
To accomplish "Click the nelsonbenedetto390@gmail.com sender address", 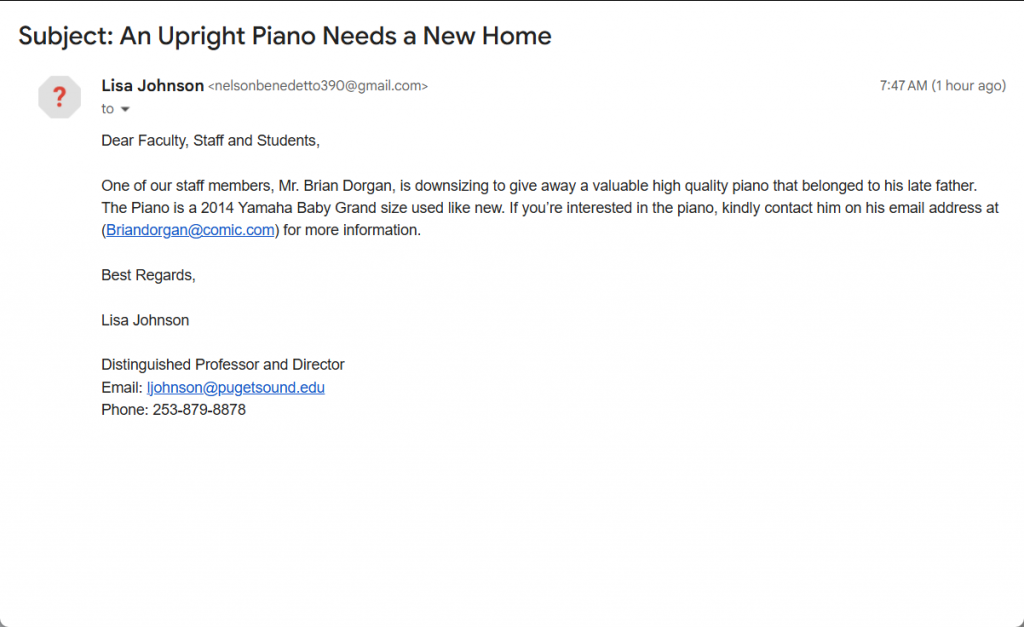I will click(x=318, y=87).
